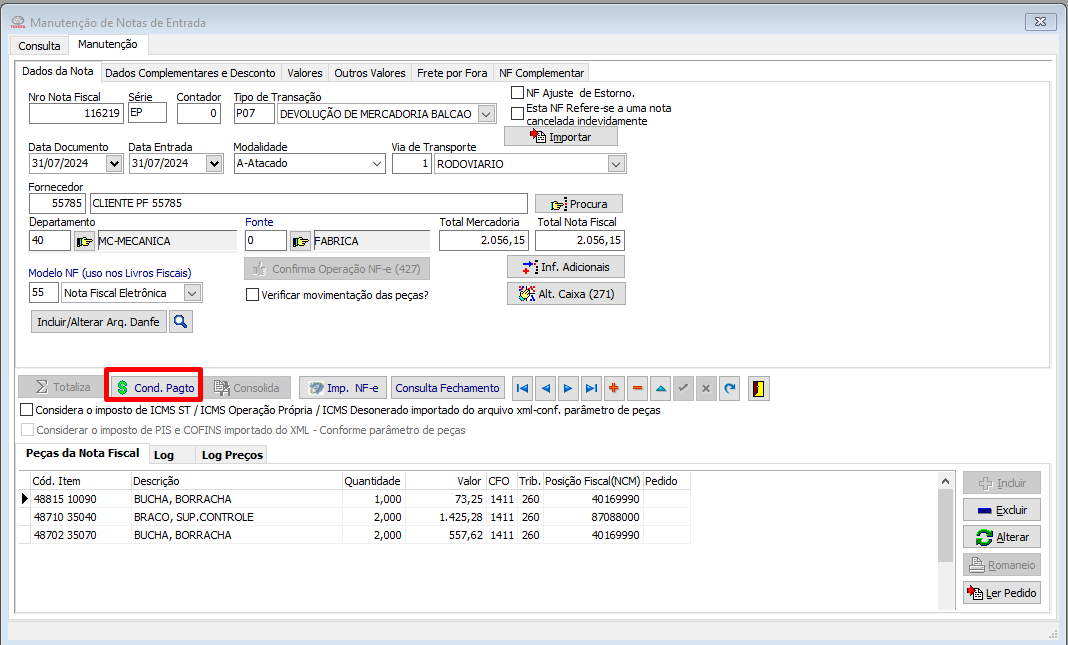Click Posição Fiscal cell 87088000
The height and width of the screenshot is (645, 1068).
coord(593,517)
